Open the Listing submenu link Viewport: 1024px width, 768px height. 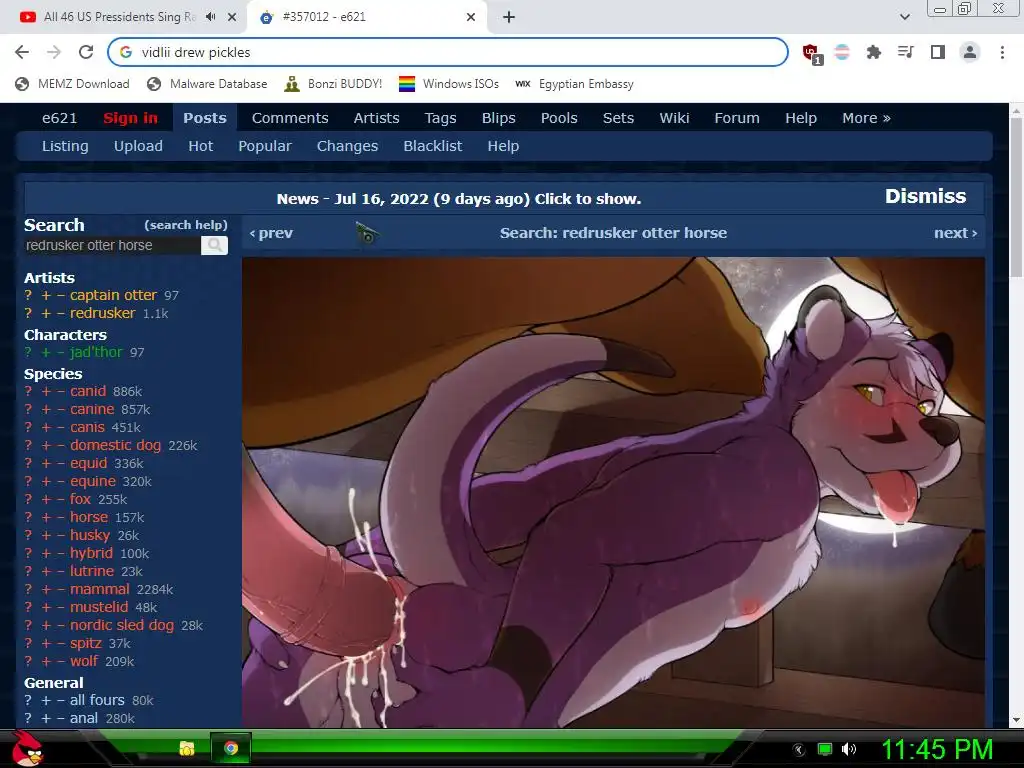[x=65, y=146]
